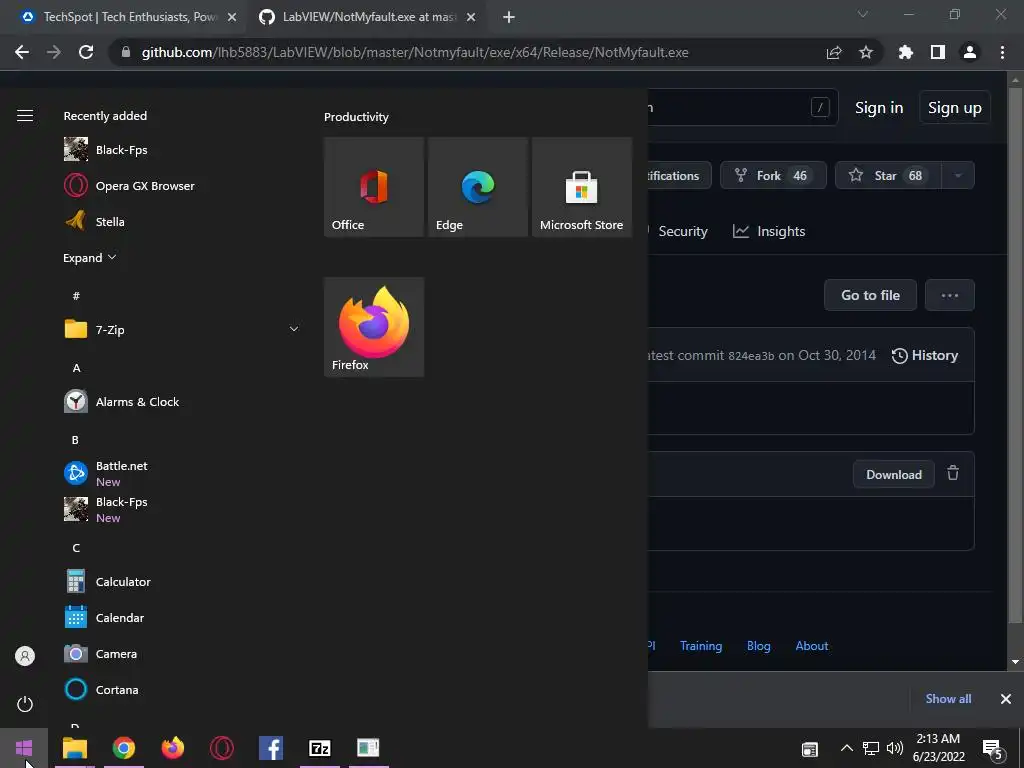
Task: Bookmark this page with the star
Action: point(866,52)
